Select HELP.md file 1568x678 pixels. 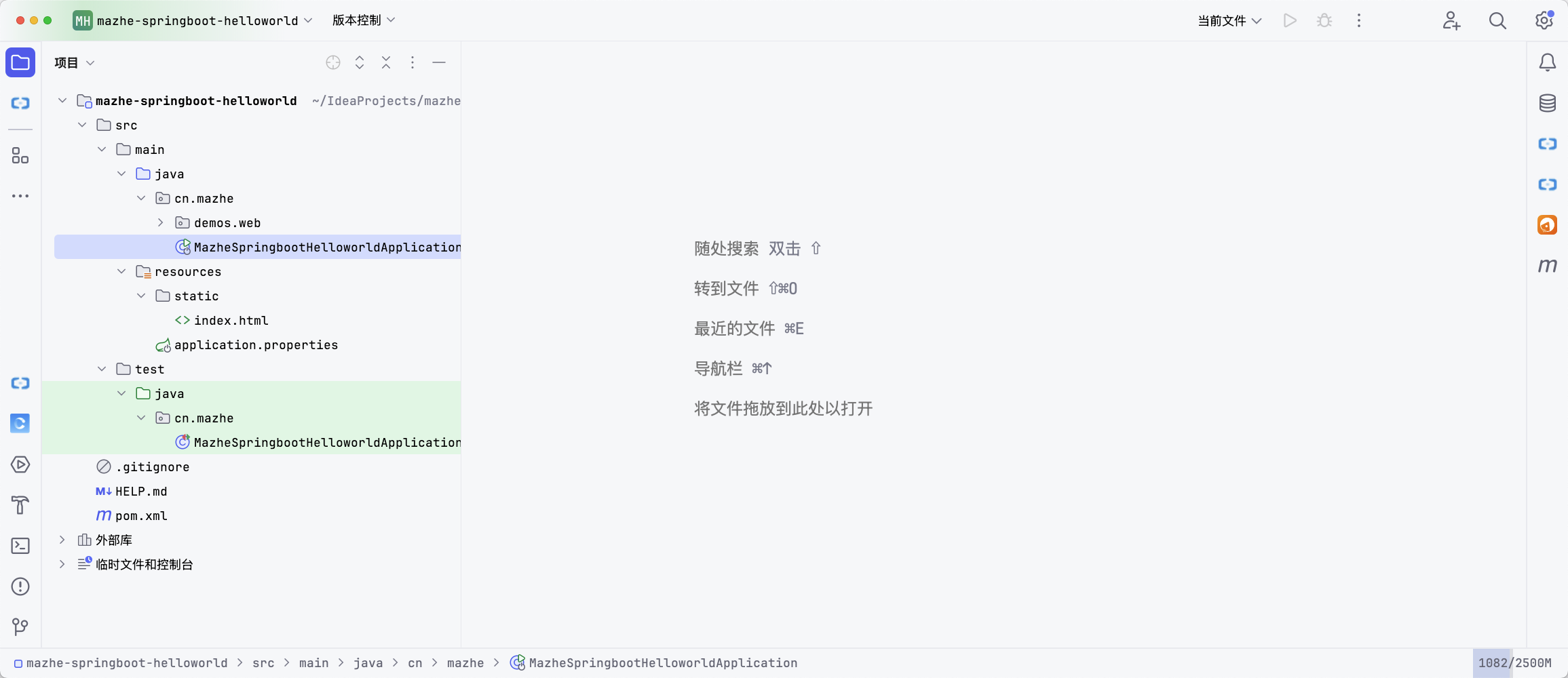141,491
